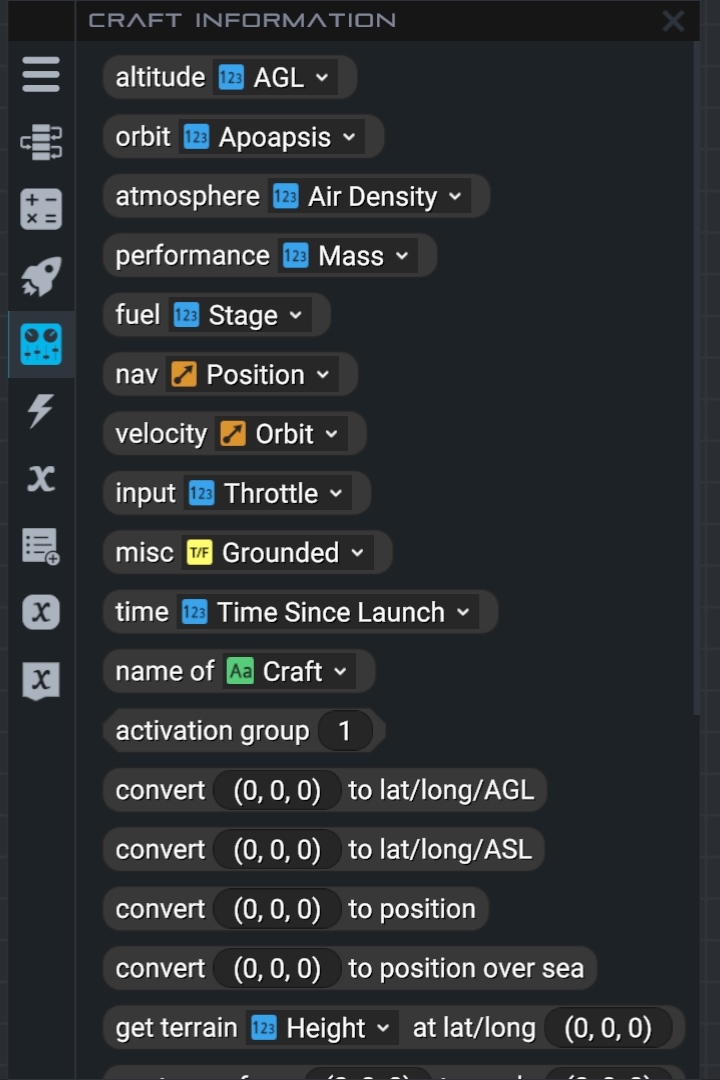Select the program flow blocks category icon
The height and width of the screenshot is (1080, 720).
pyautogui.click(x=41, y=142)
